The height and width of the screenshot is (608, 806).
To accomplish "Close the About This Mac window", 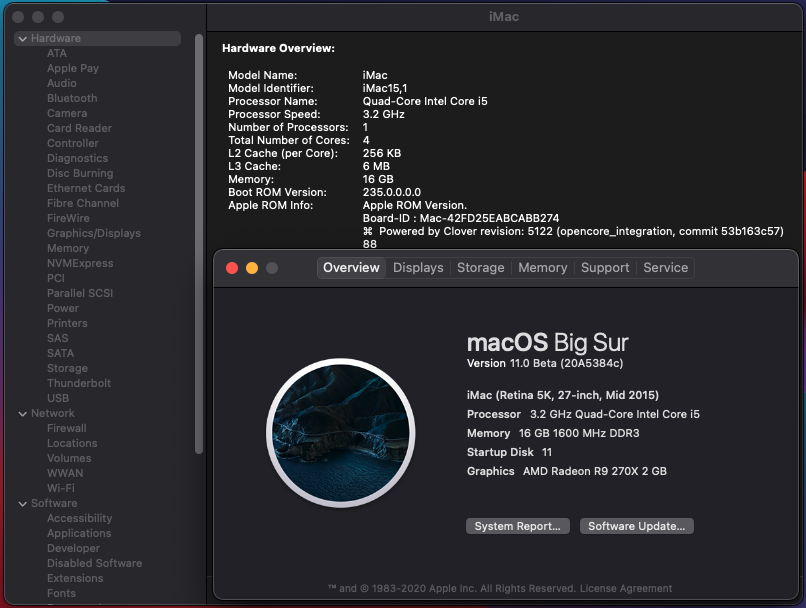I will coord(232,268).
